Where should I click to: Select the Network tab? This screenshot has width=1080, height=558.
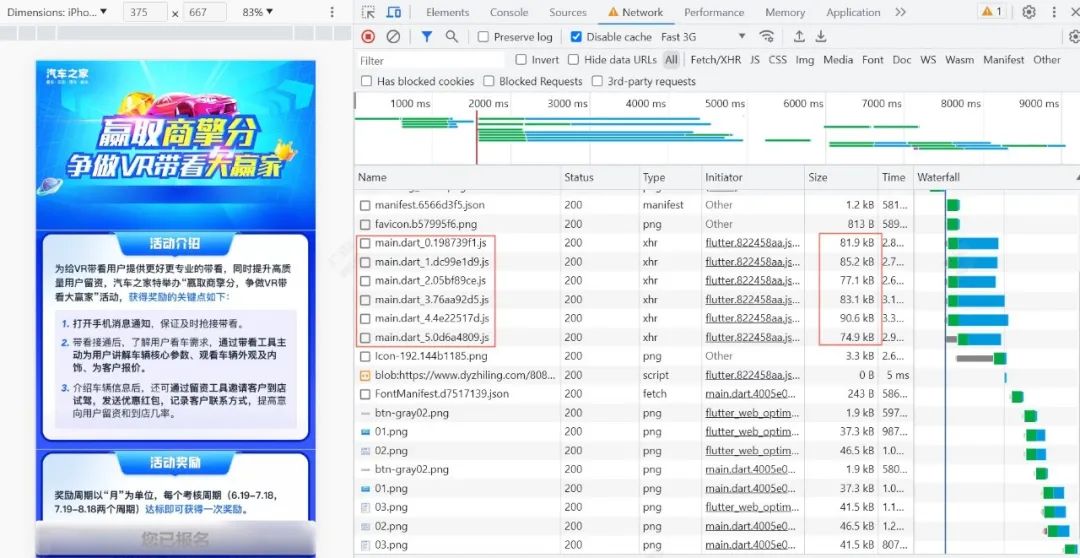635,12
